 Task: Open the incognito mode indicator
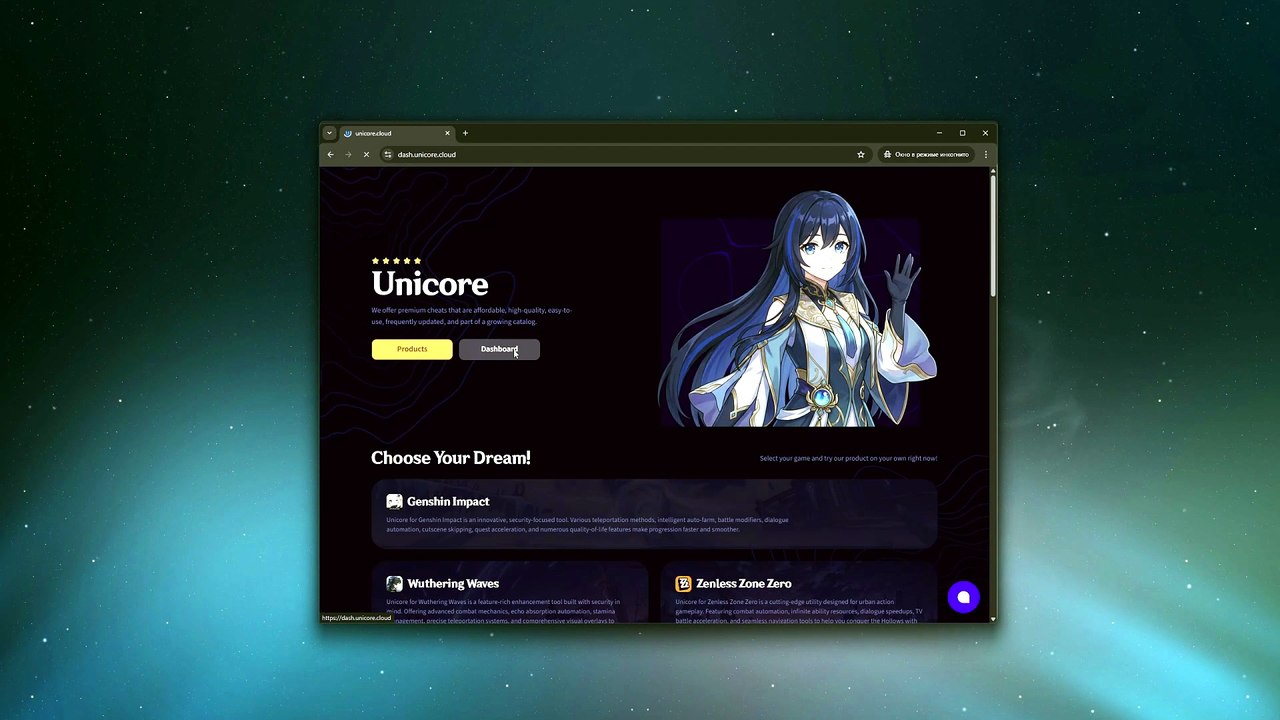point(926,154)
